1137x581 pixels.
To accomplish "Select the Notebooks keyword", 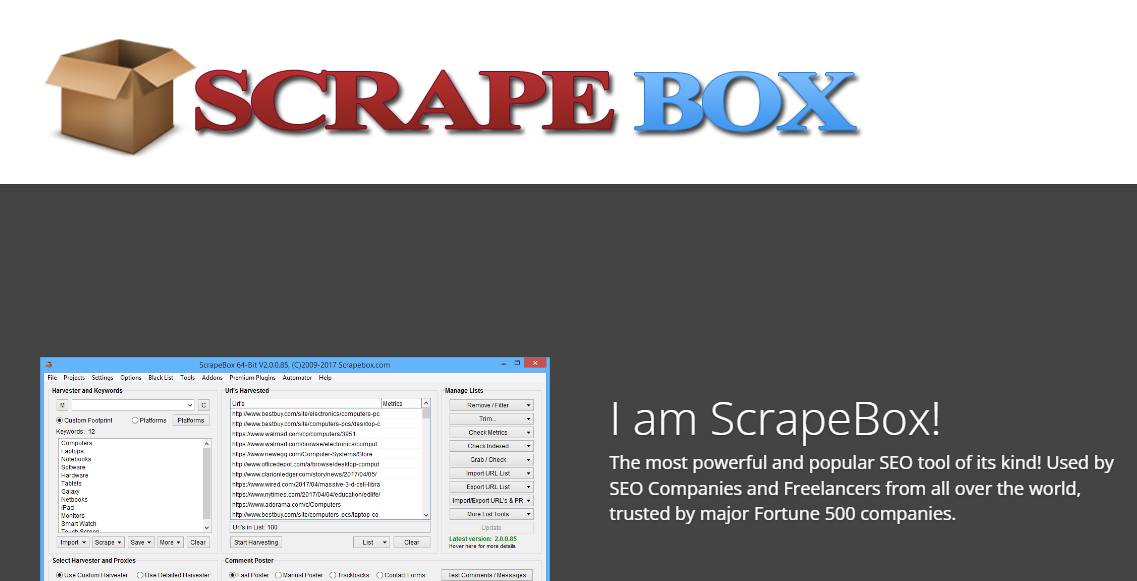I will pos(76,459).
